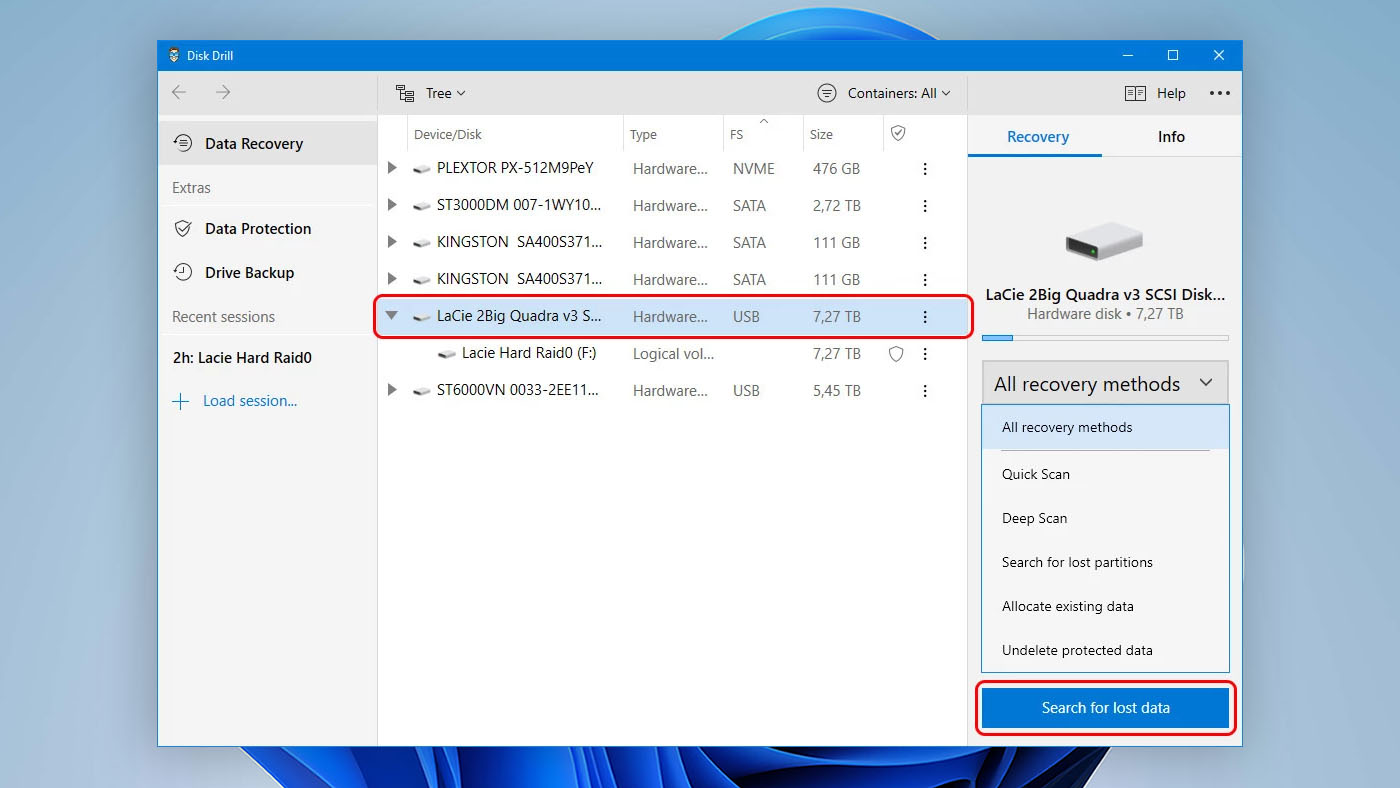Image resolution: width=1400 pixels, height=788 pixels.
Task: Choose Deep Scan from the list
Action: tap(1105, 518)
